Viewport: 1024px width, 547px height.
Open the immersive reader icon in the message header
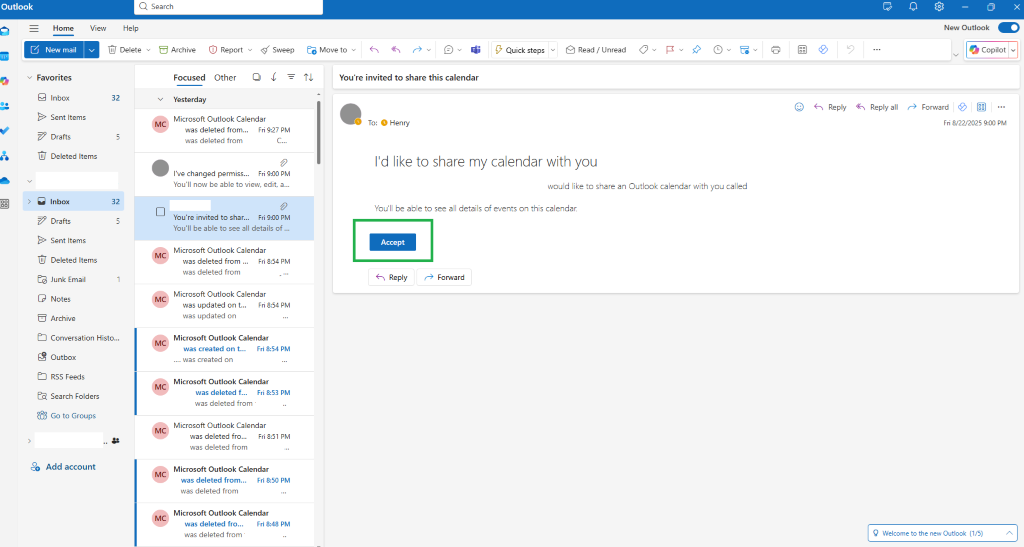pos(982,107)
